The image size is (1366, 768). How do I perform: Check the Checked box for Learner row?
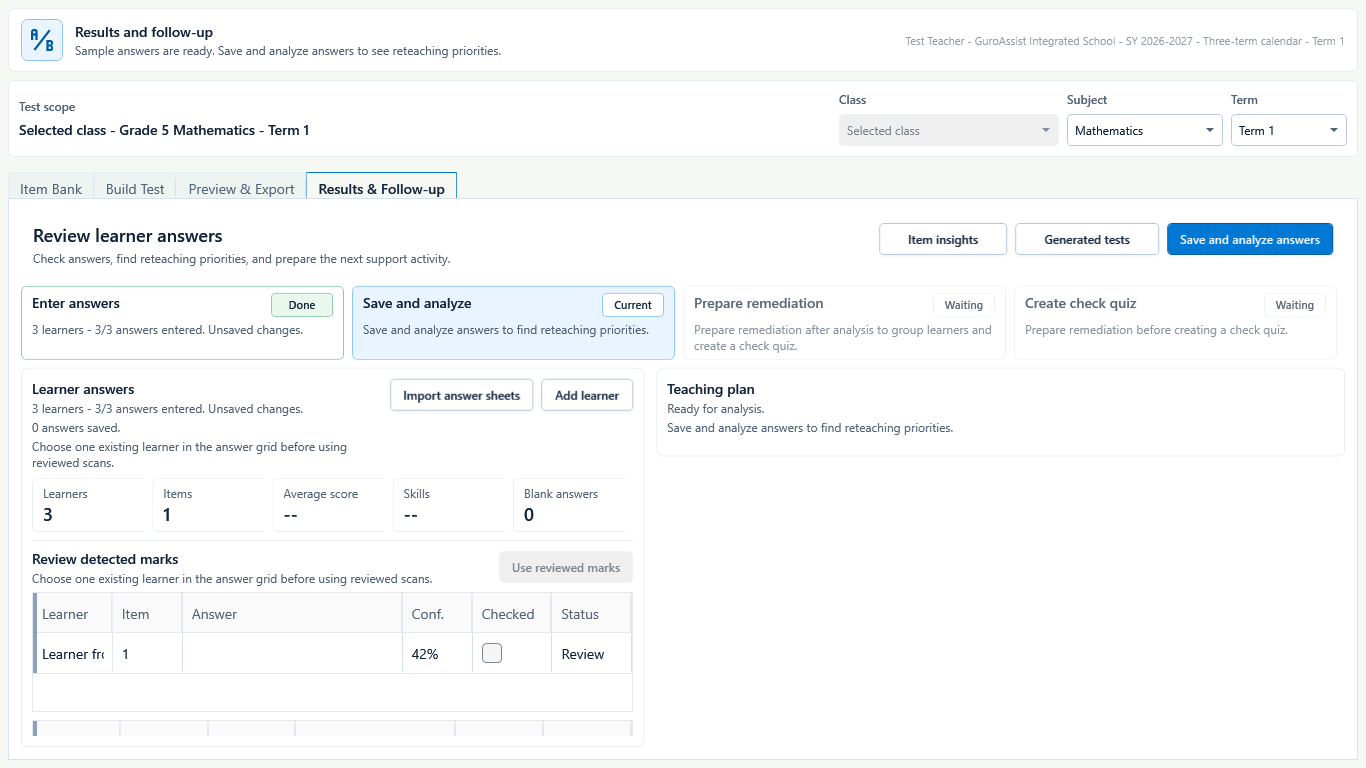[492, 653]
